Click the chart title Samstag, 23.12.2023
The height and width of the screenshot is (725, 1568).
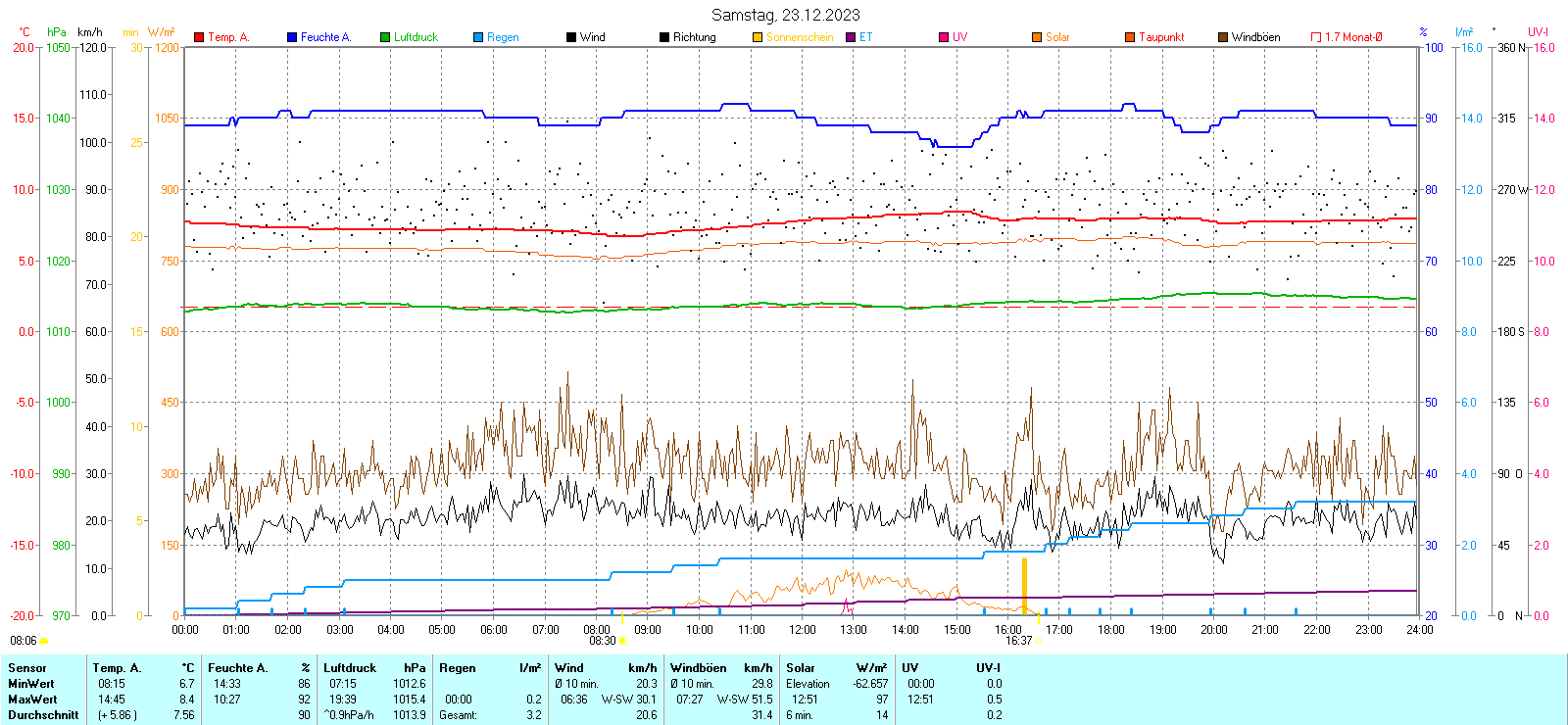[785, 15]
